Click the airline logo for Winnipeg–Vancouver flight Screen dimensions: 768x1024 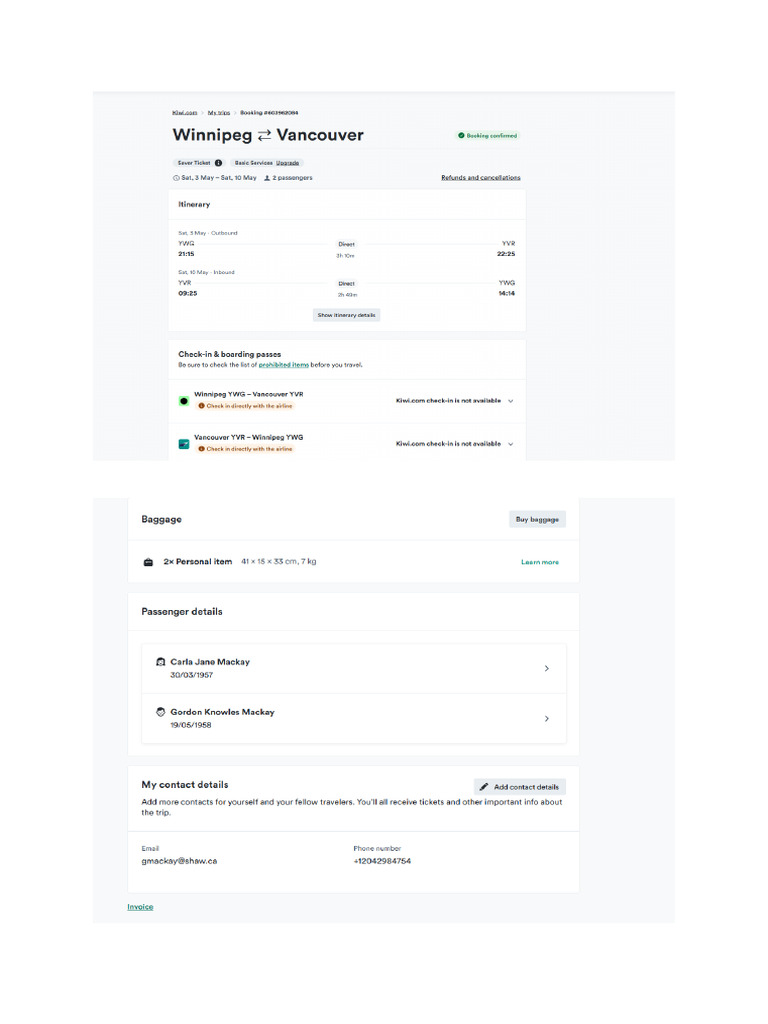[x=184, y=400]
